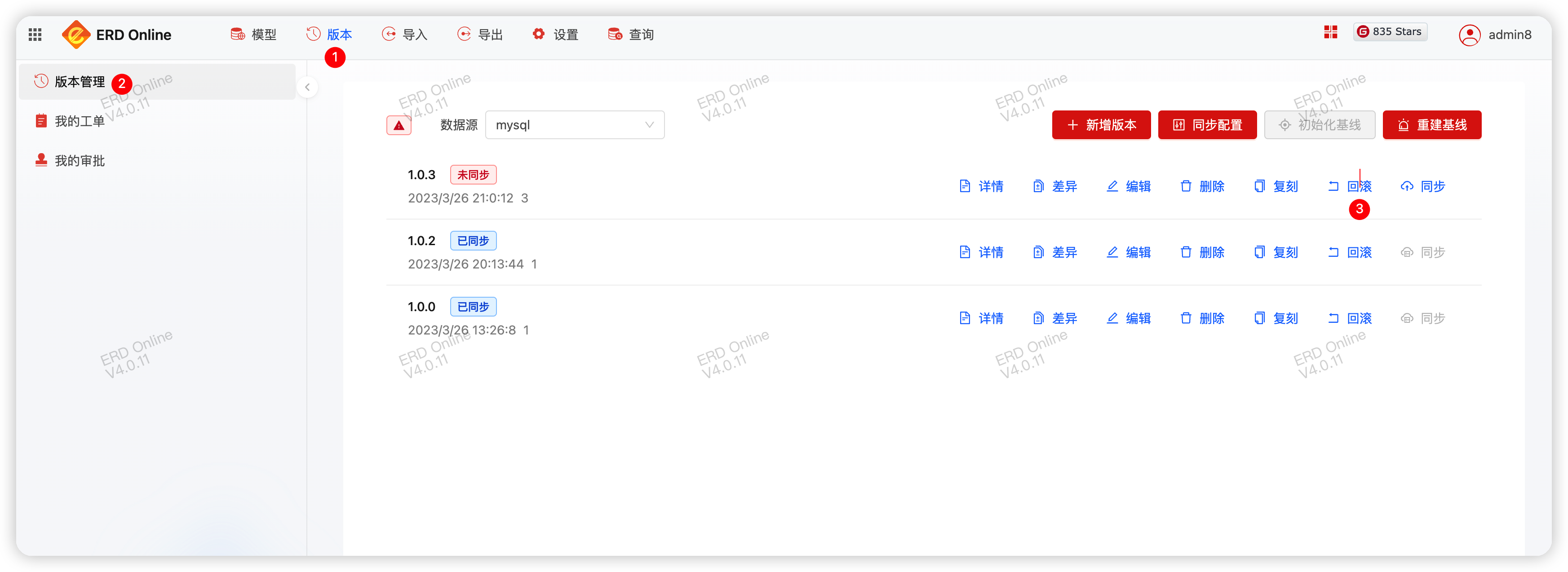Viewport: 1568px width, 572px height.
Task: View 差异 for version 1.0.3
Action: pos(1055,186)
